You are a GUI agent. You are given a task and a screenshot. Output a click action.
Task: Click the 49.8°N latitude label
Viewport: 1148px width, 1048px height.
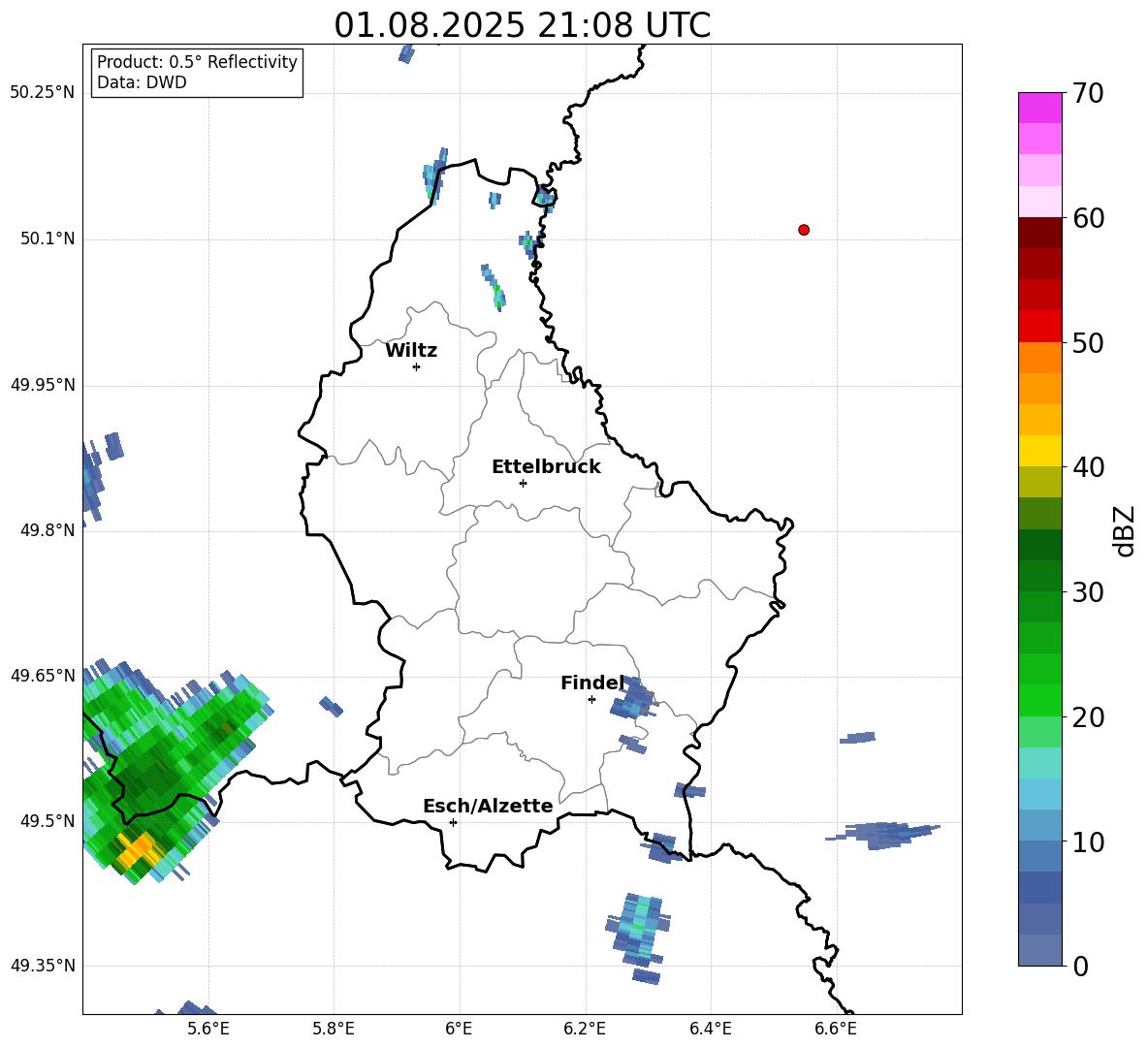click(48, 530)
